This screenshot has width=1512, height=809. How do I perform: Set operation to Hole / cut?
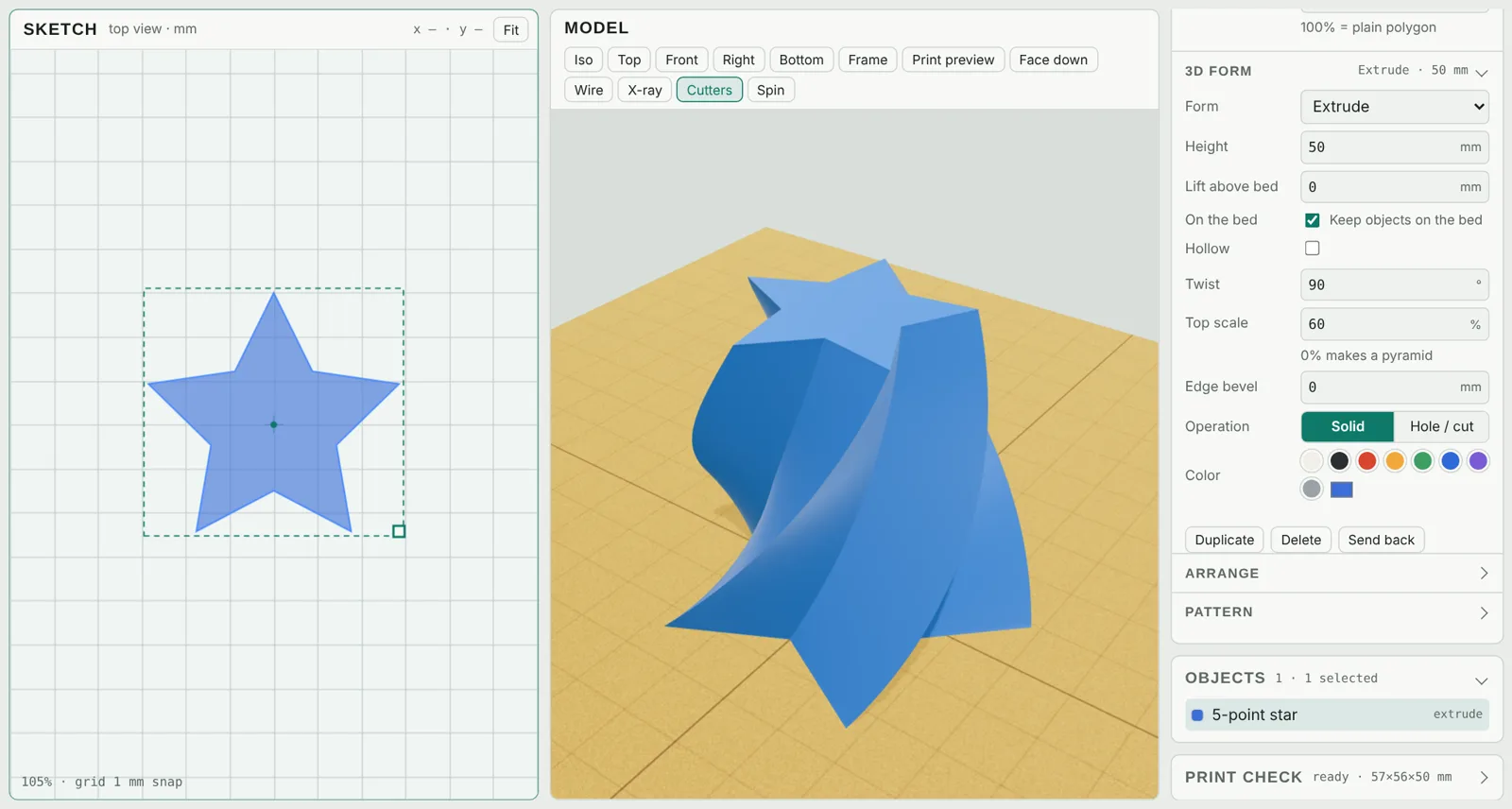coord(1441,426)
